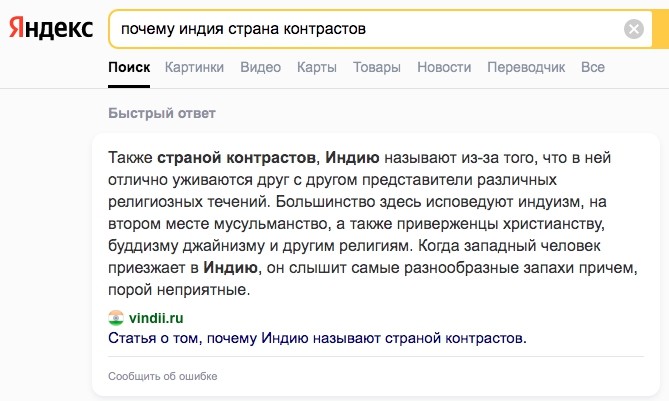Open the article link about Индию
669x401 pixels.
pyautogui.click(x=317, y=338)
